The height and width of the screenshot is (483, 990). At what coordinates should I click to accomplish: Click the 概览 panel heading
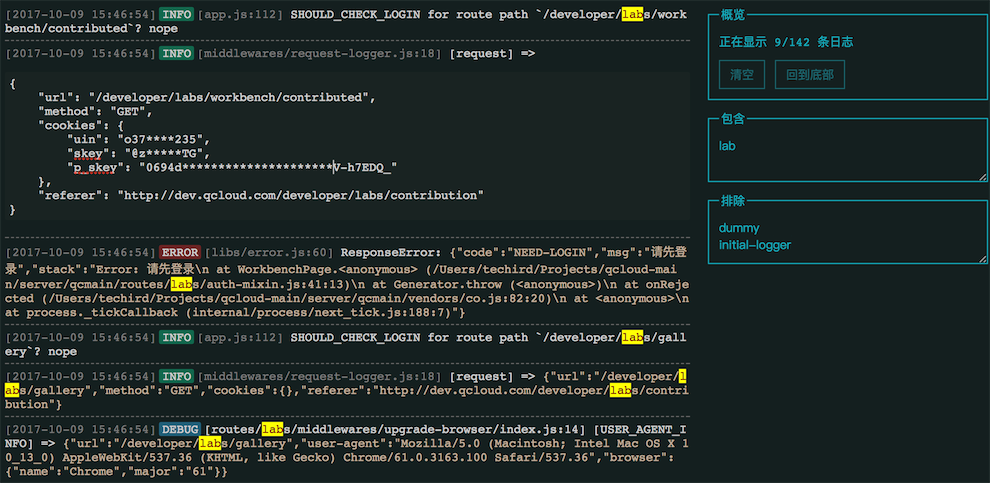pos(732,16)
